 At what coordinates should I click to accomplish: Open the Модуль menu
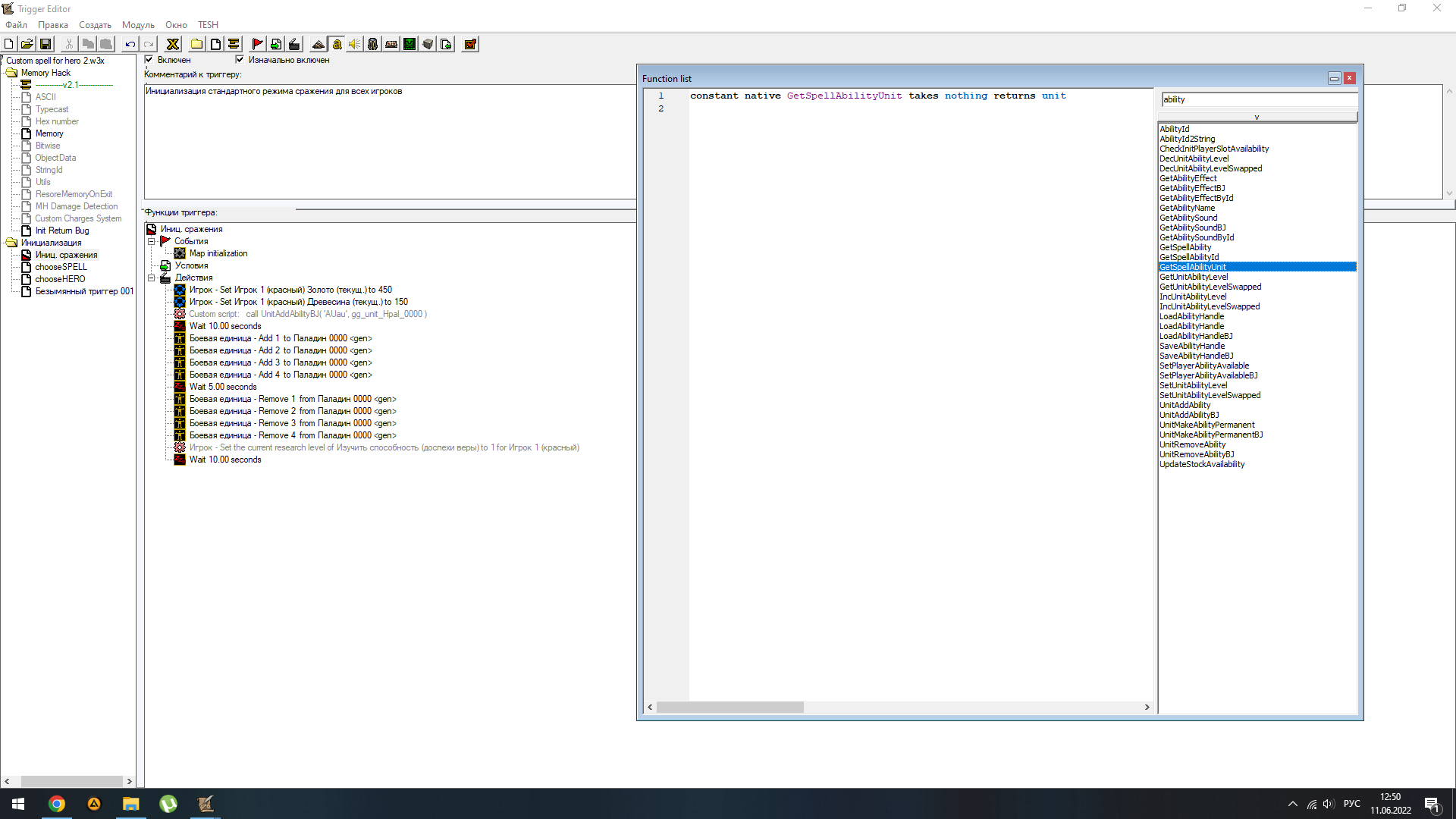138,25
